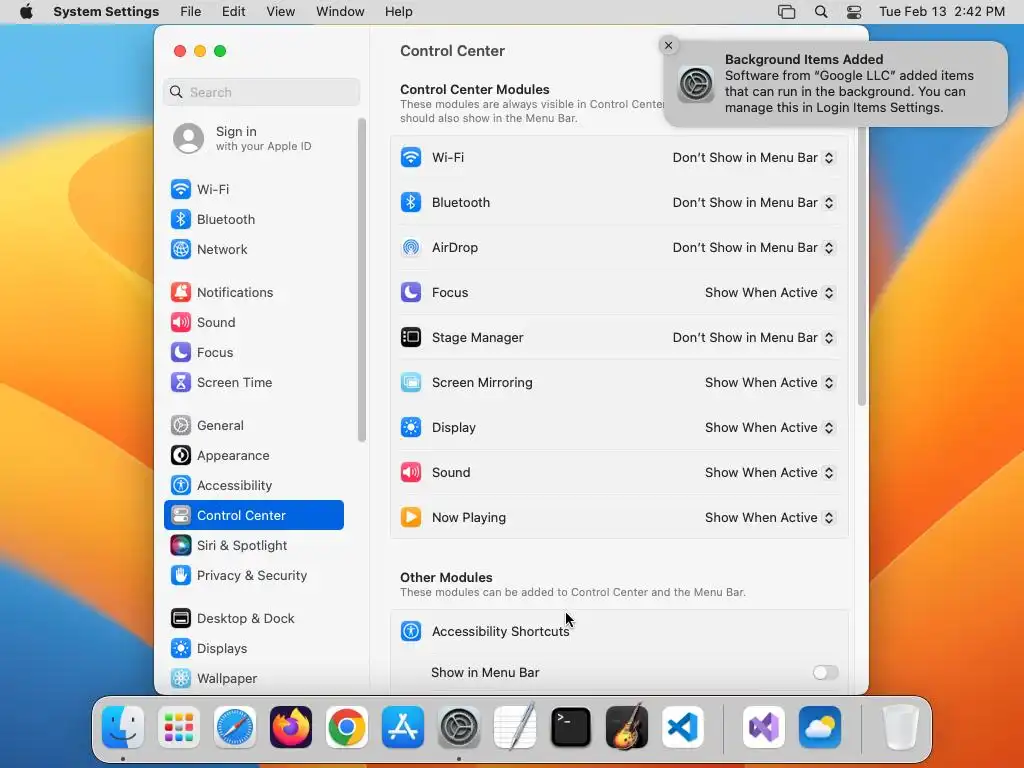Open the App Store from the Dock
The height and width of the screenshot is (768, 1024).
tap(403, 727)
